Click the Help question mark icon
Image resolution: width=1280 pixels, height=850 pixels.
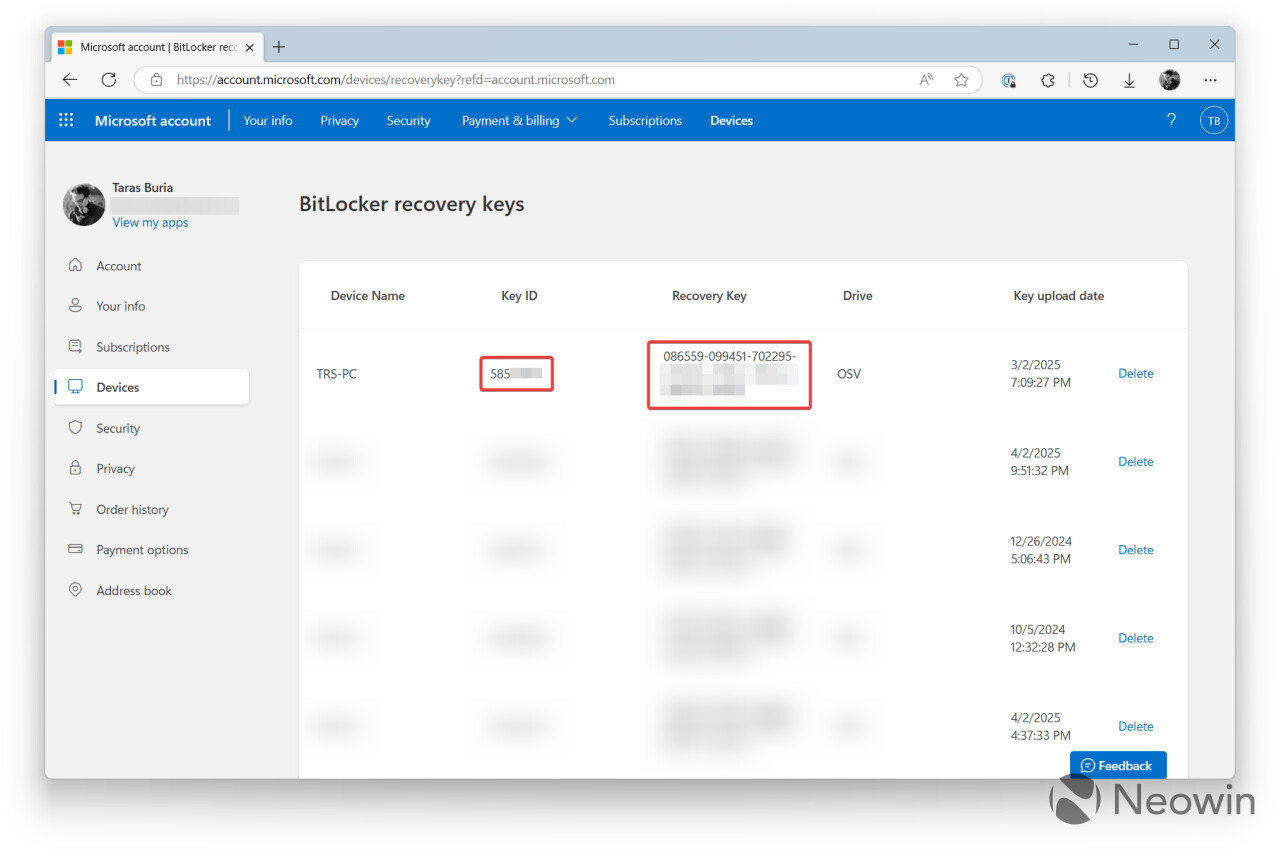[1172, 120]
